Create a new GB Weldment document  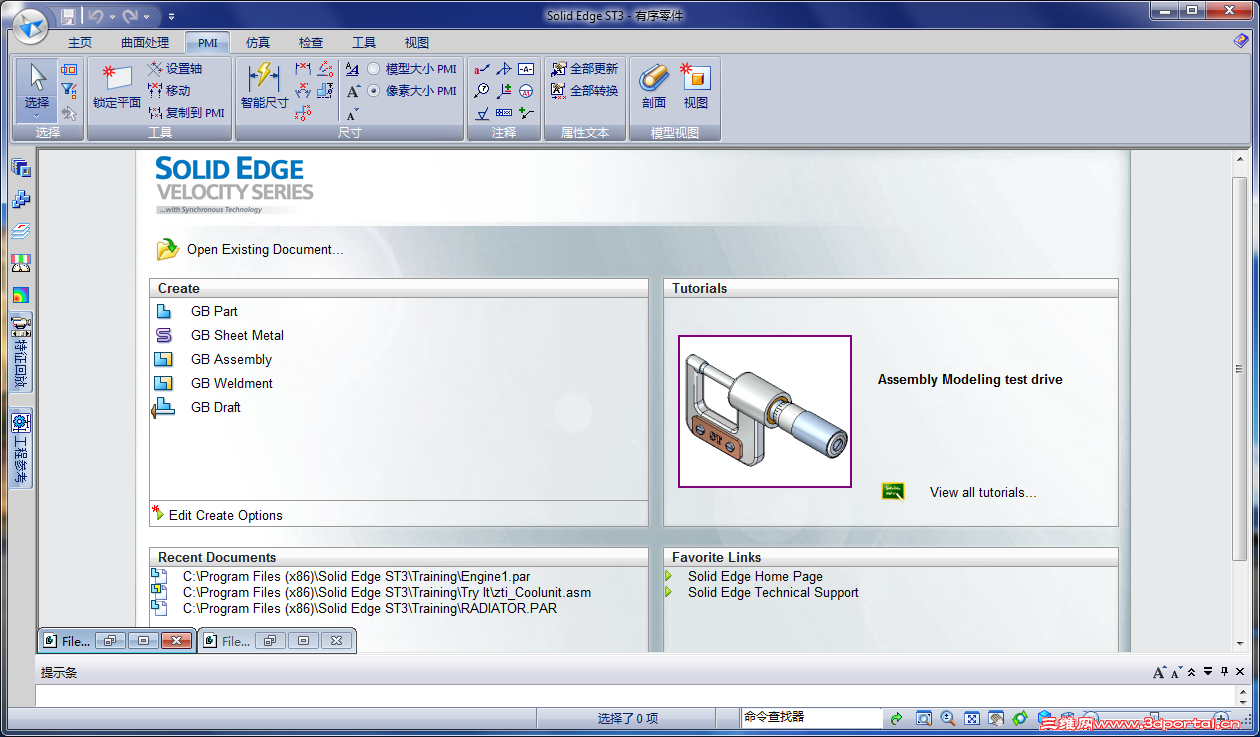tap(232, 383)
